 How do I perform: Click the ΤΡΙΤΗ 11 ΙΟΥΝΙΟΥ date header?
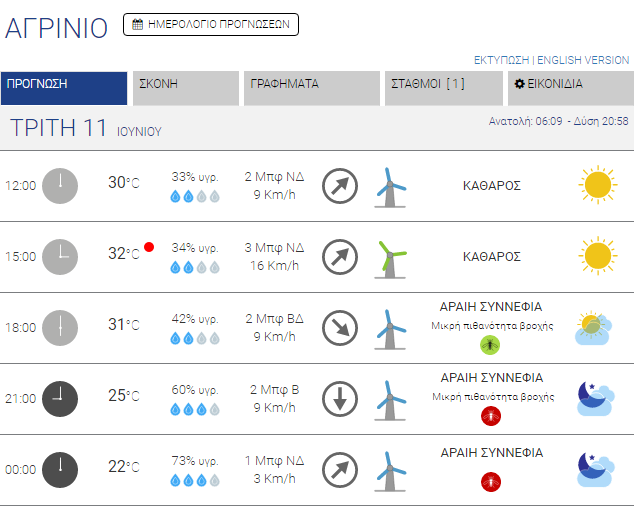coord(86,129)
